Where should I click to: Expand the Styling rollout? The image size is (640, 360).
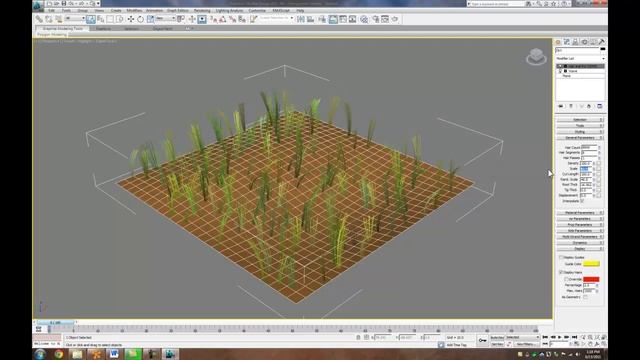click(580, 132)
